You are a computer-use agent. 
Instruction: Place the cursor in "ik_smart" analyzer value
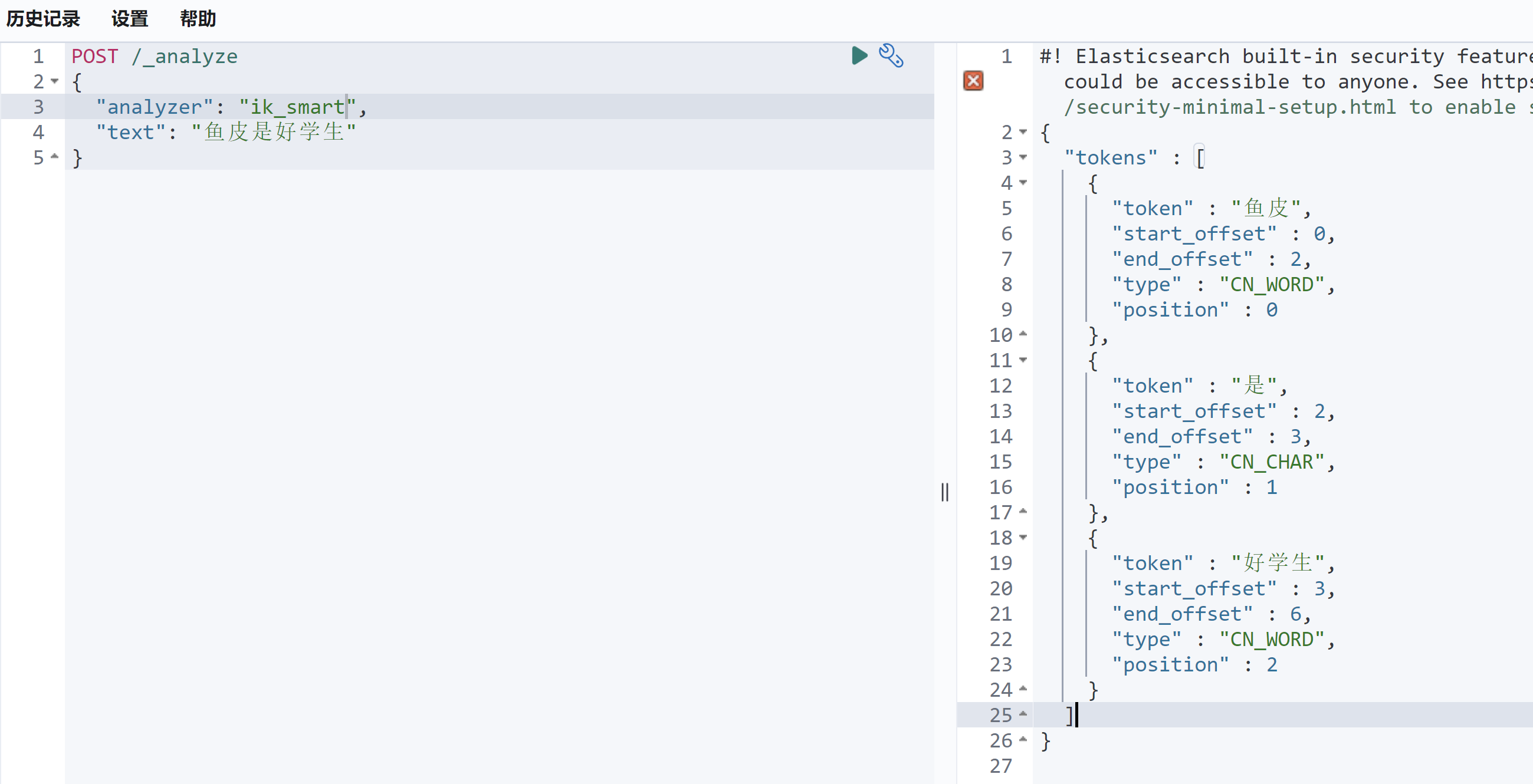tap(297, 107)
